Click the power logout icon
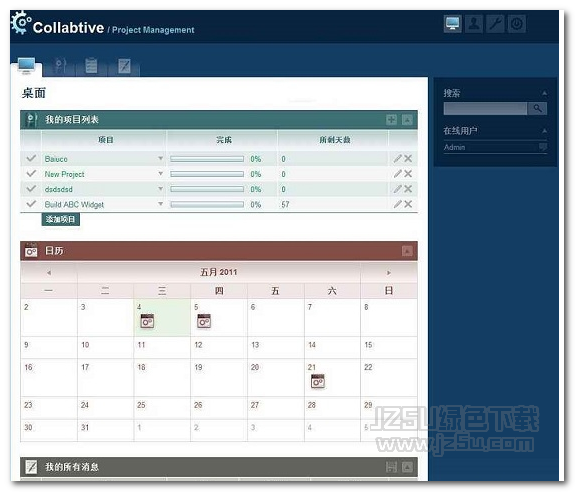Screen dimensions: 575x492 pos(517,24)
